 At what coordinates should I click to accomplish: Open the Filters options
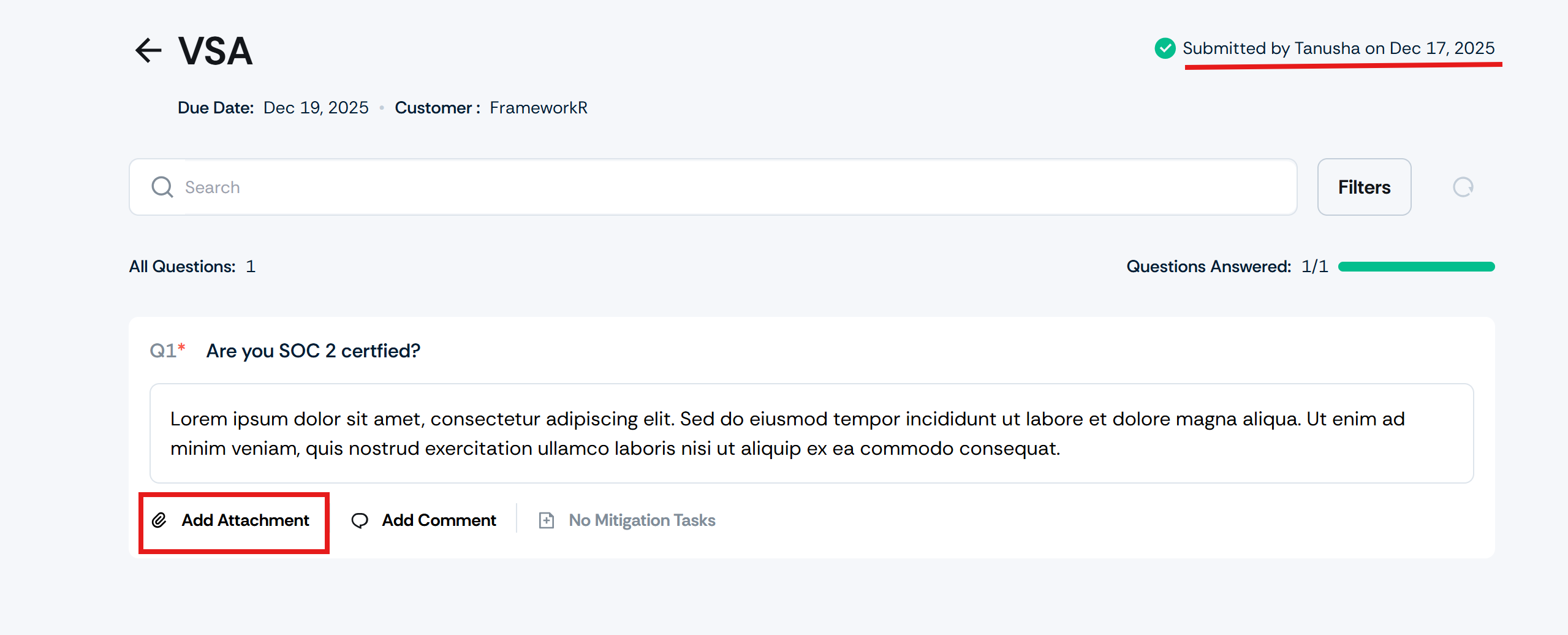pyautogui.click(x=1364, y=187)
